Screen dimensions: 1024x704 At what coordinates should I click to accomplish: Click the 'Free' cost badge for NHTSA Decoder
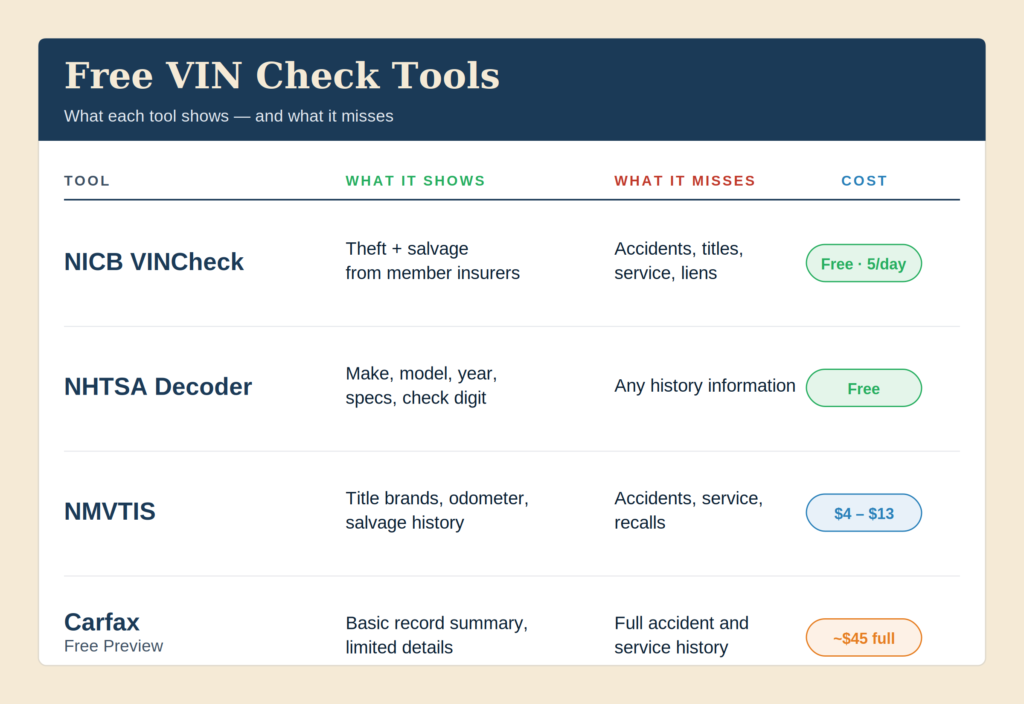click(863, 388)
